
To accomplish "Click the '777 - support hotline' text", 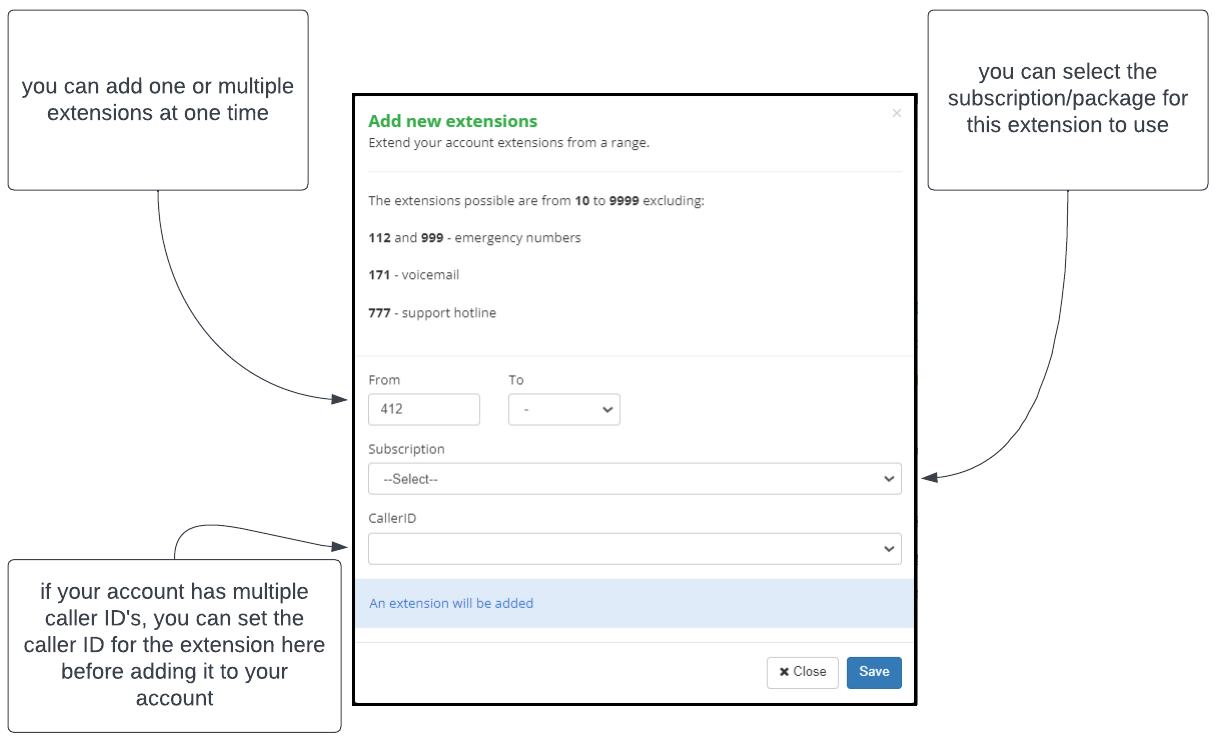I will (432, 313).
